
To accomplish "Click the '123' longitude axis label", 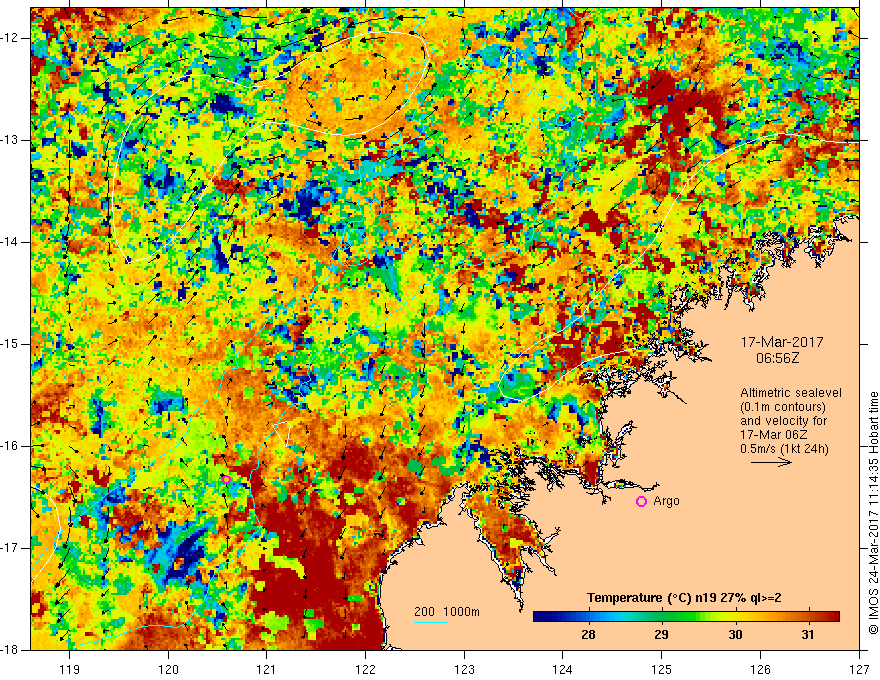I will point(464,669).
